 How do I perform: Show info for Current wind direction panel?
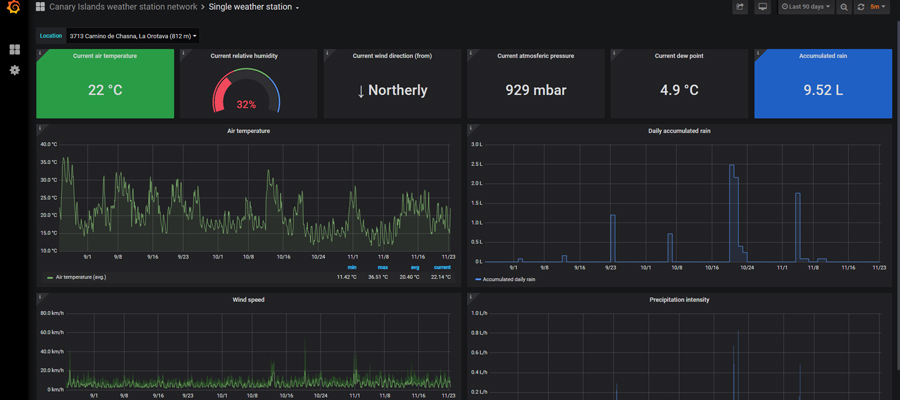pyautogui.click(x=327, y=53)
